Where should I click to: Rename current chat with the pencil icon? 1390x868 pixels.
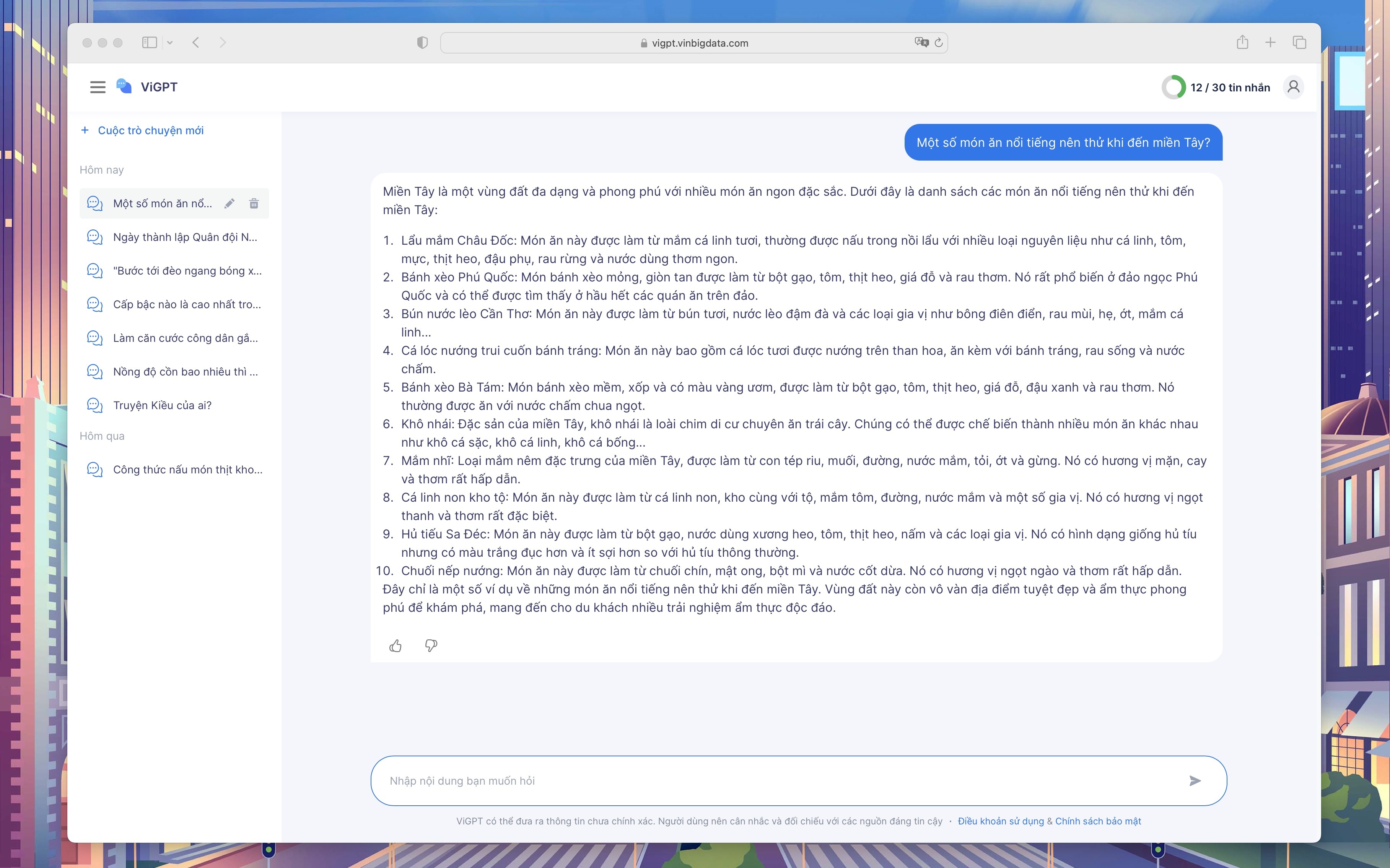click(229, 203)
